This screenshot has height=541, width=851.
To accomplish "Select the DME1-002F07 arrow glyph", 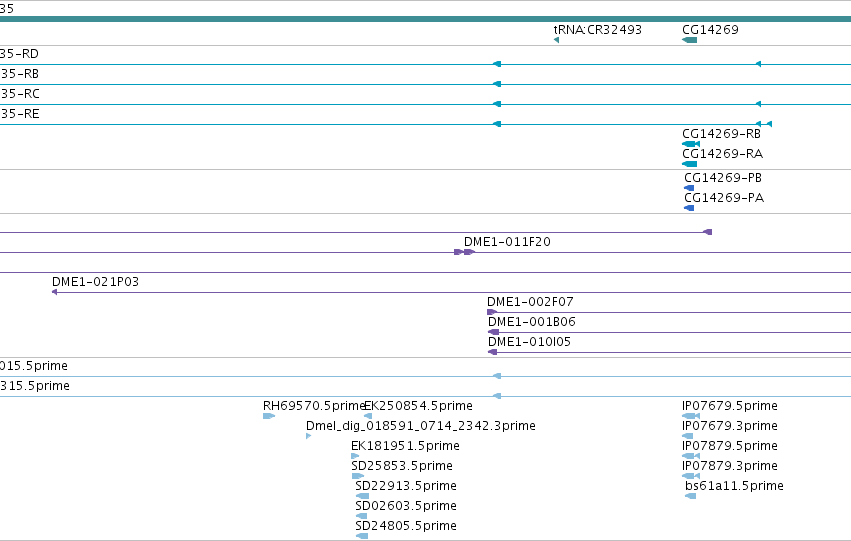I will pyautogui.click(x=492, y=312).
